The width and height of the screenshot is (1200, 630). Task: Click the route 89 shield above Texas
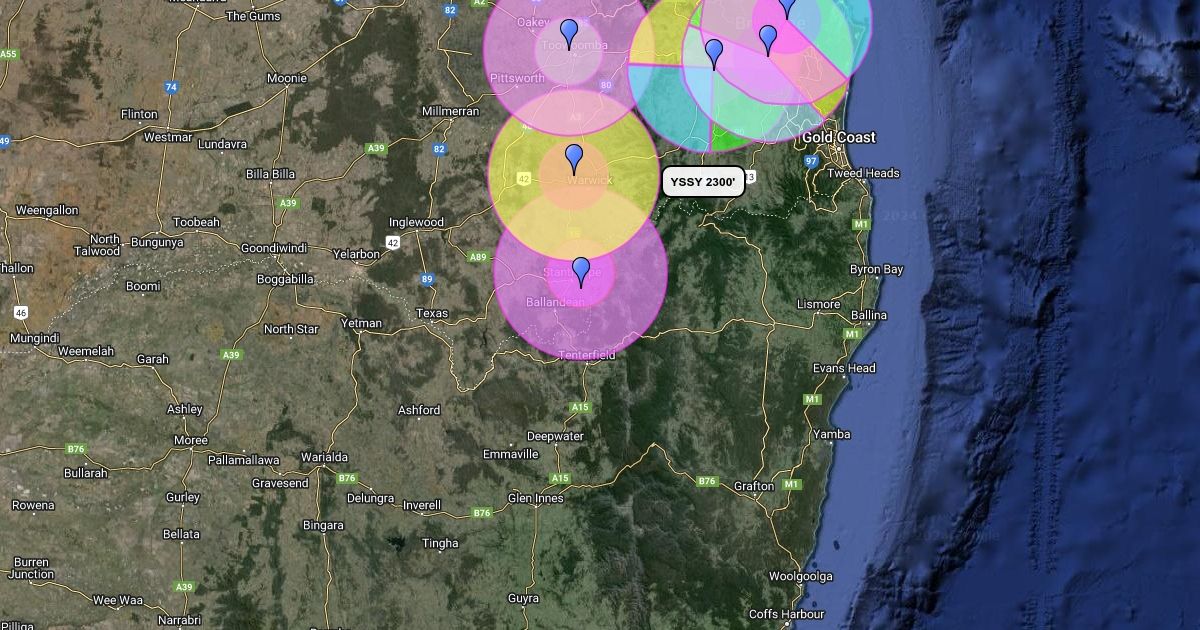point(427,279)
